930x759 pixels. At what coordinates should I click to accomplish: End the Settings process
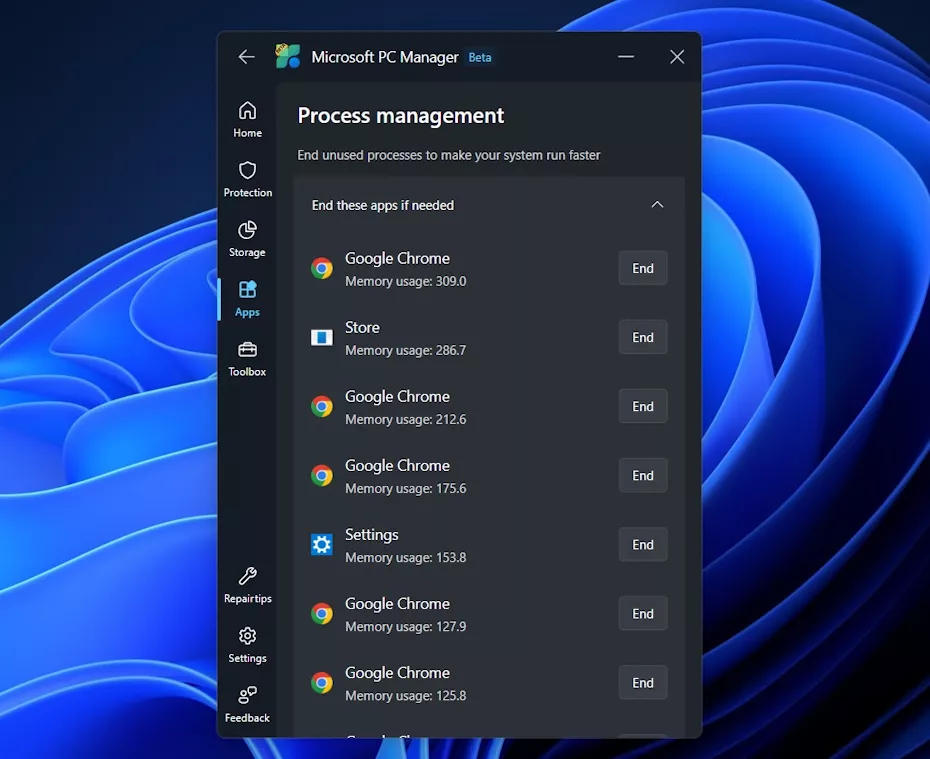click(x=642, y=544)
